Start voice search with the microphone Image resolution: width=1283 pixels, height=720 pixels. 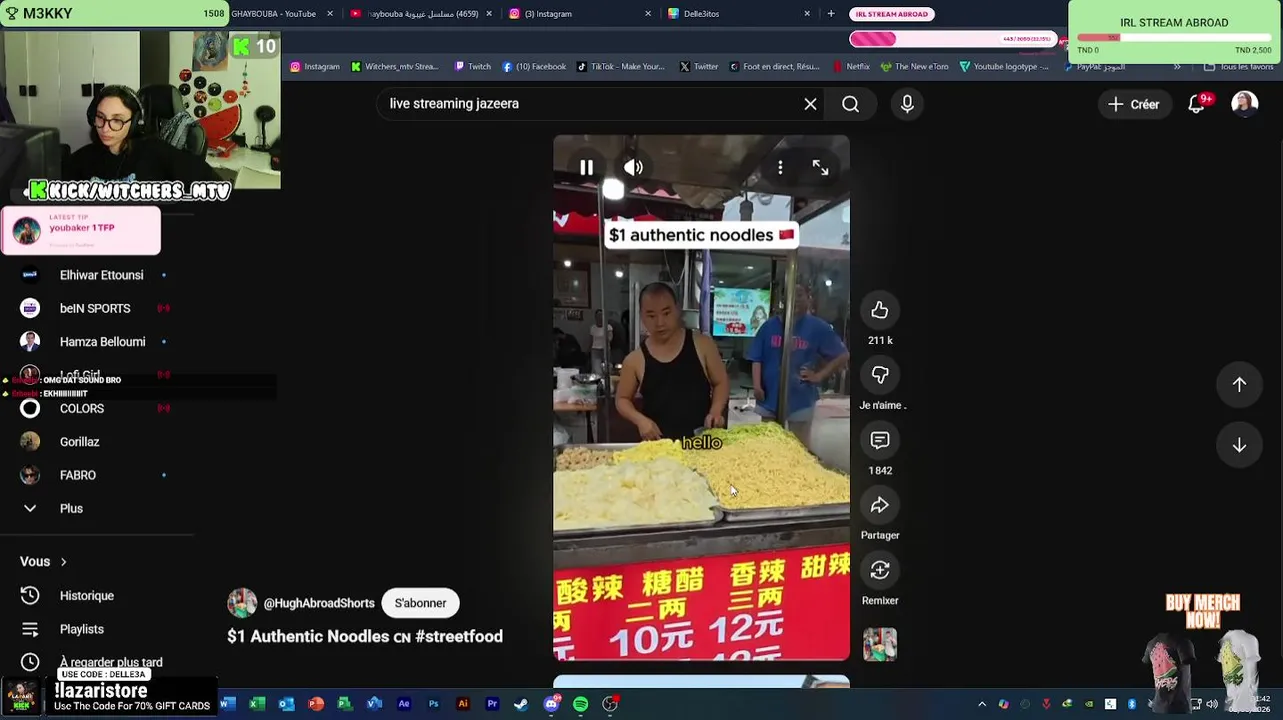pos(907,104)
